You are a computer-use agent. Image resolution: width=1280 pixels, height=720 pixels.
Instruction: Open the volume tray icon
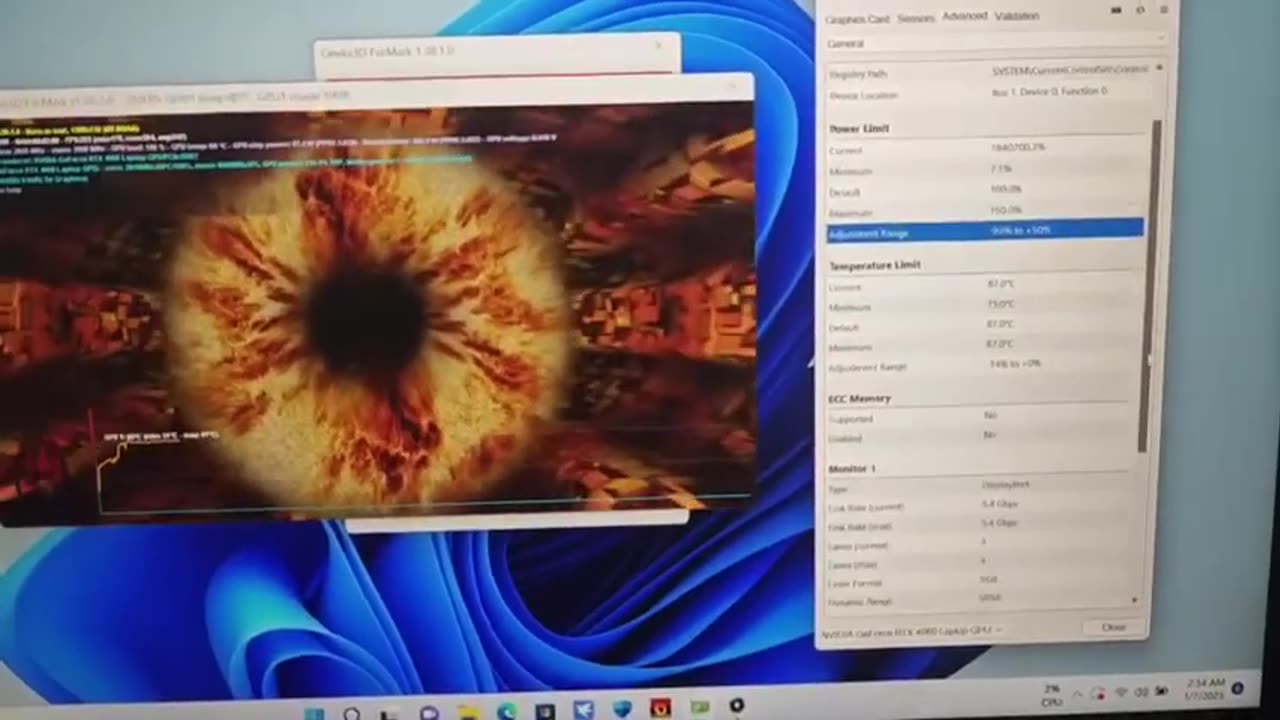pos(1141,691)
